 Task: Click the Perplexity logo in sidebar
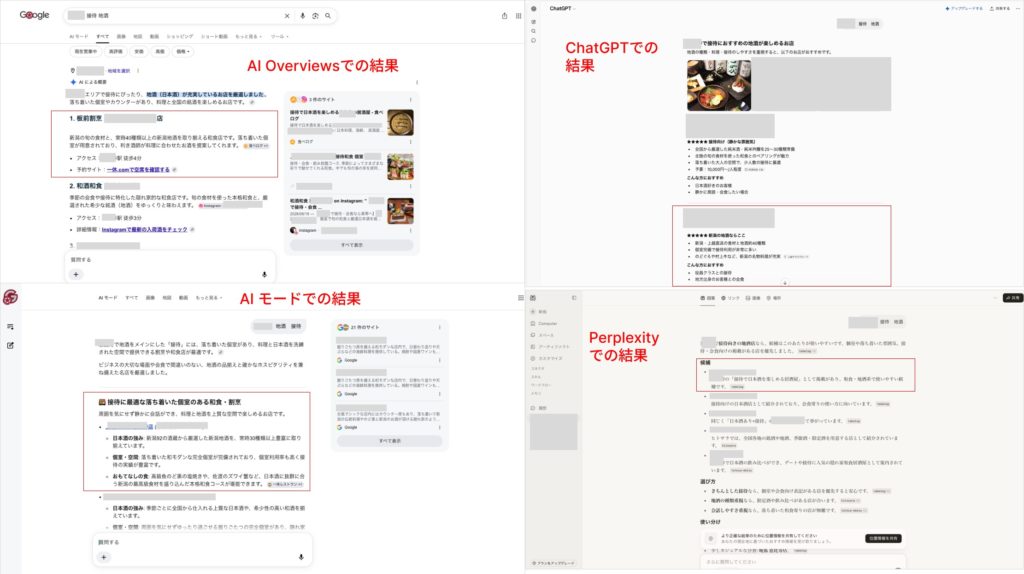[x=534, y=298]
